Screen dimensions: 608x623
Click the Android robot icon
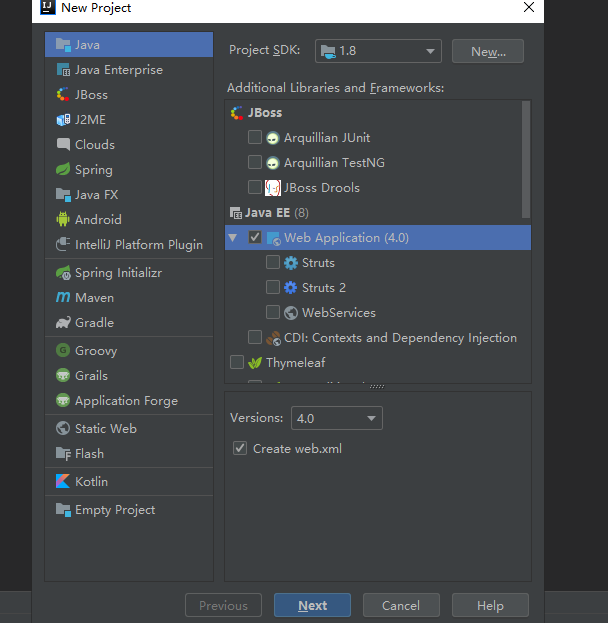click(63, 219)
